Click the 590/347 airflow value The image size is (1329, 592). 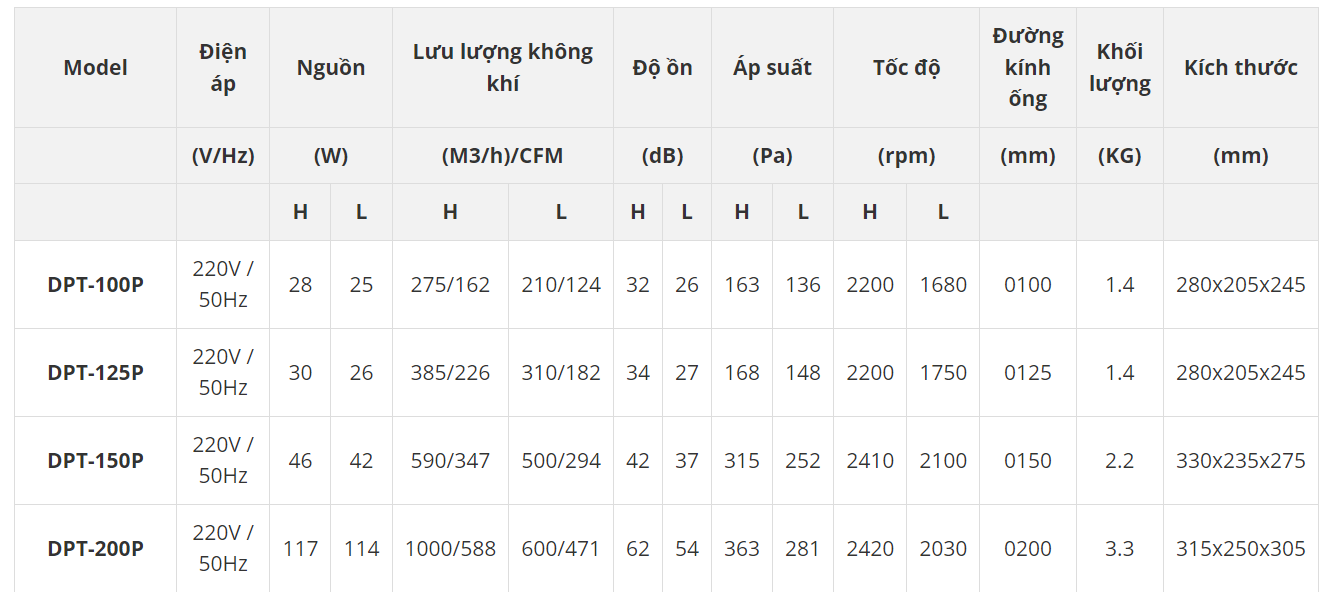[x=450, y=461]
